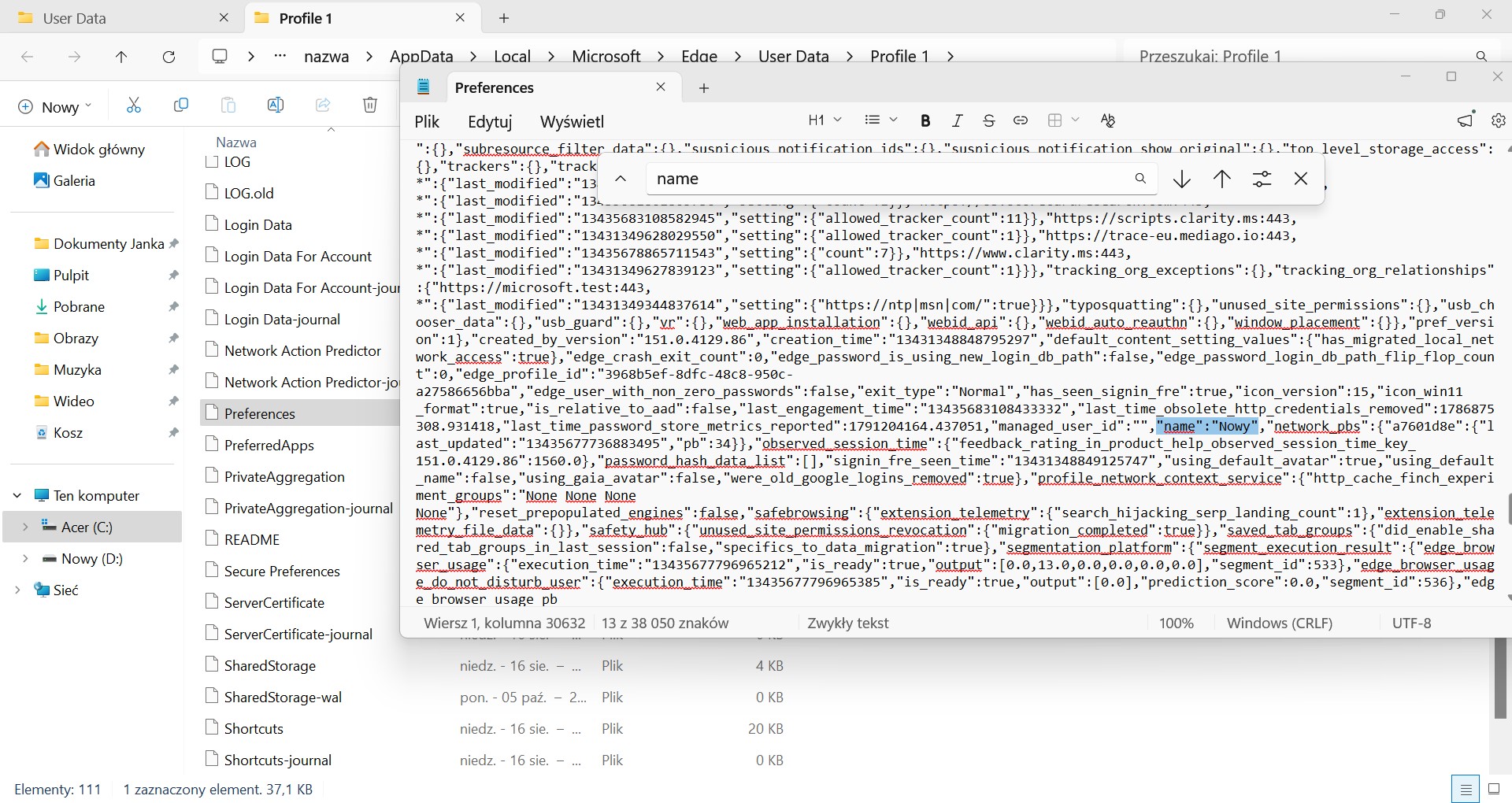Viewport: 1512px width, 803px height.
Task: Open the H1 heading dropdown
Action: pos(825,120)
